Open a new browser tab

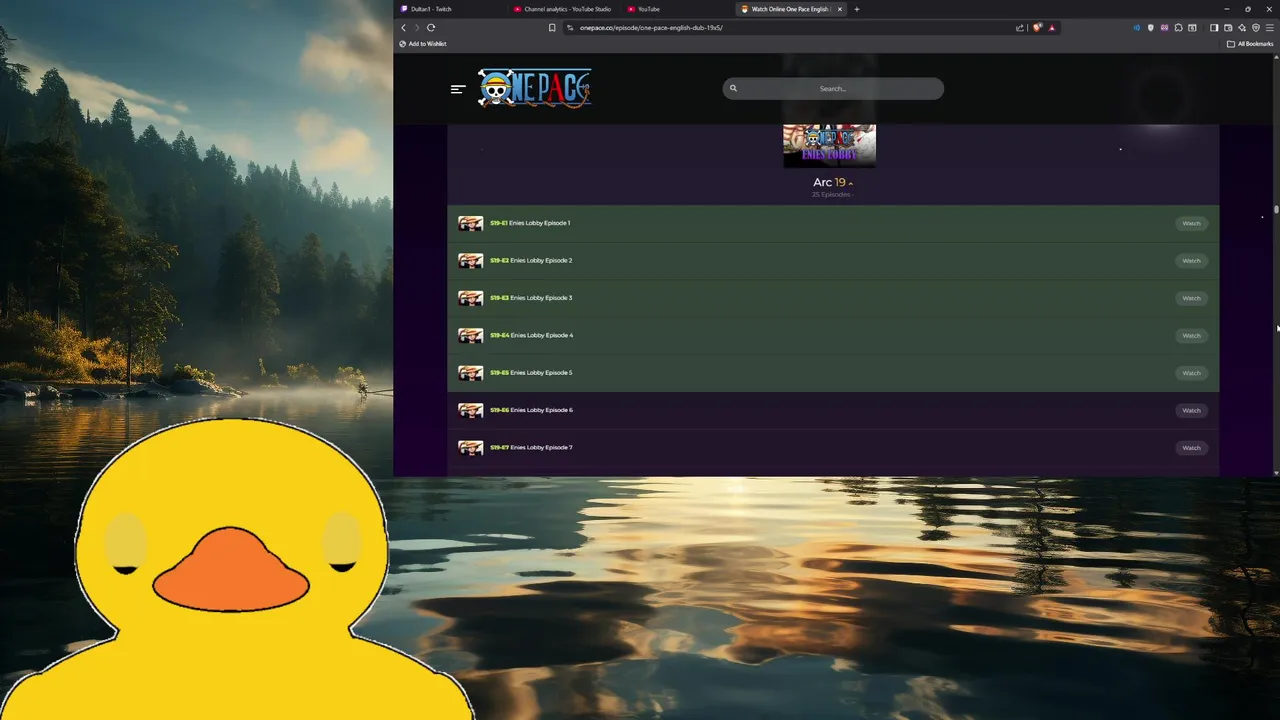tap(857, 9)
